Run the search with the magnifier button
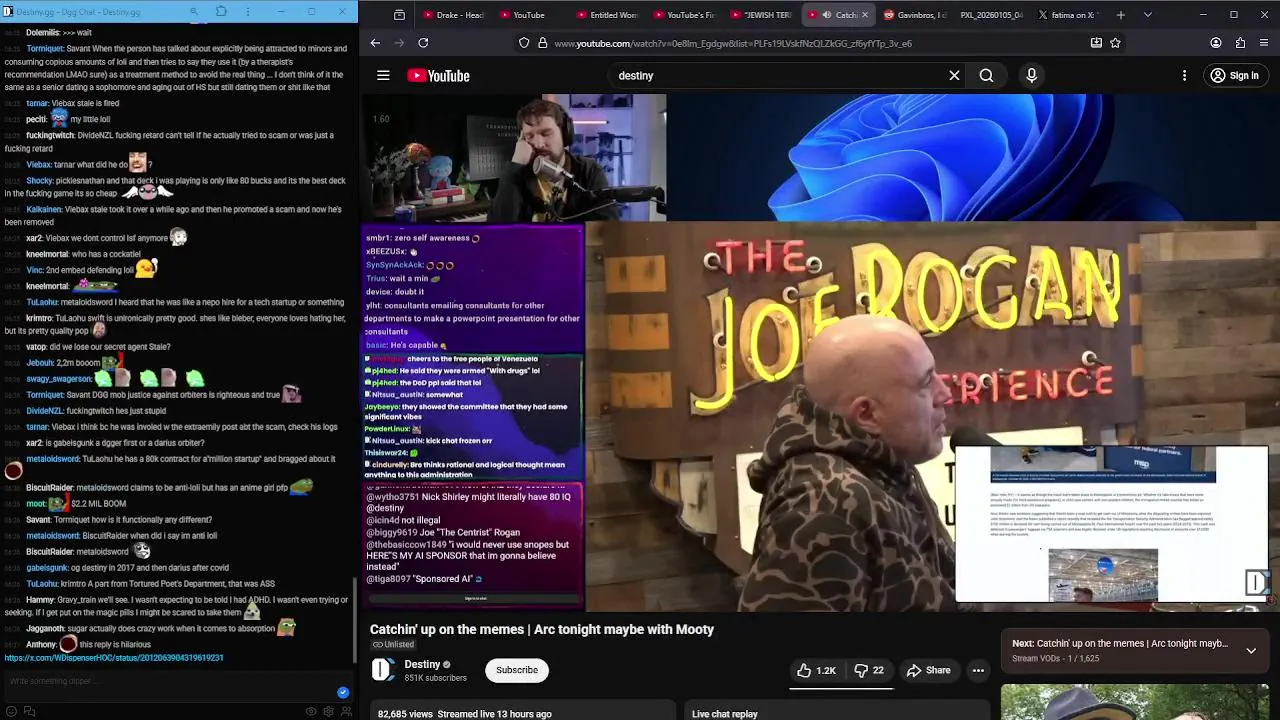The width and height of the screenshot is (1280, 720). [x=986, y=75]
